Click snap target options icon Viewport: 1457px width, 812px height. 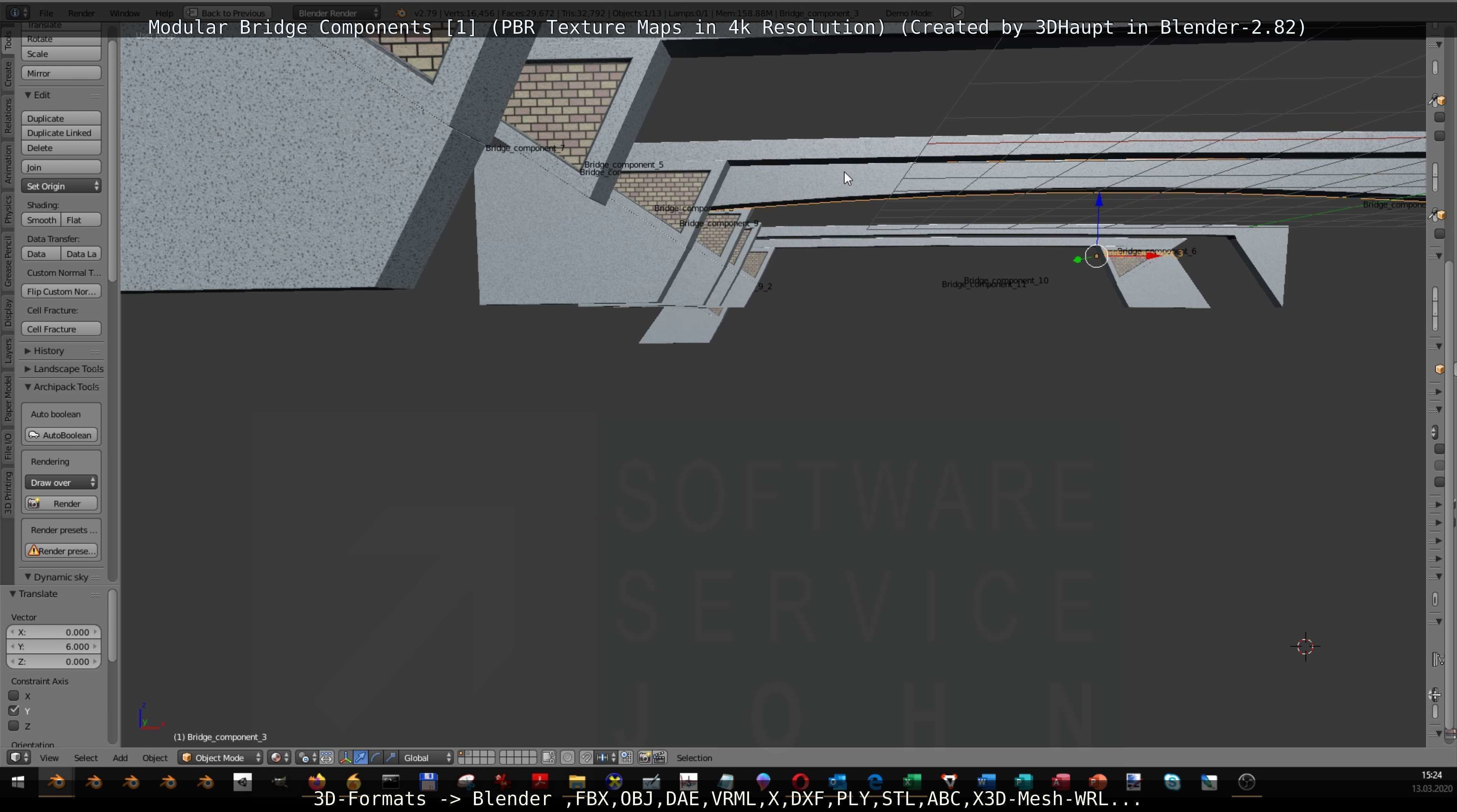pos(626,758)
